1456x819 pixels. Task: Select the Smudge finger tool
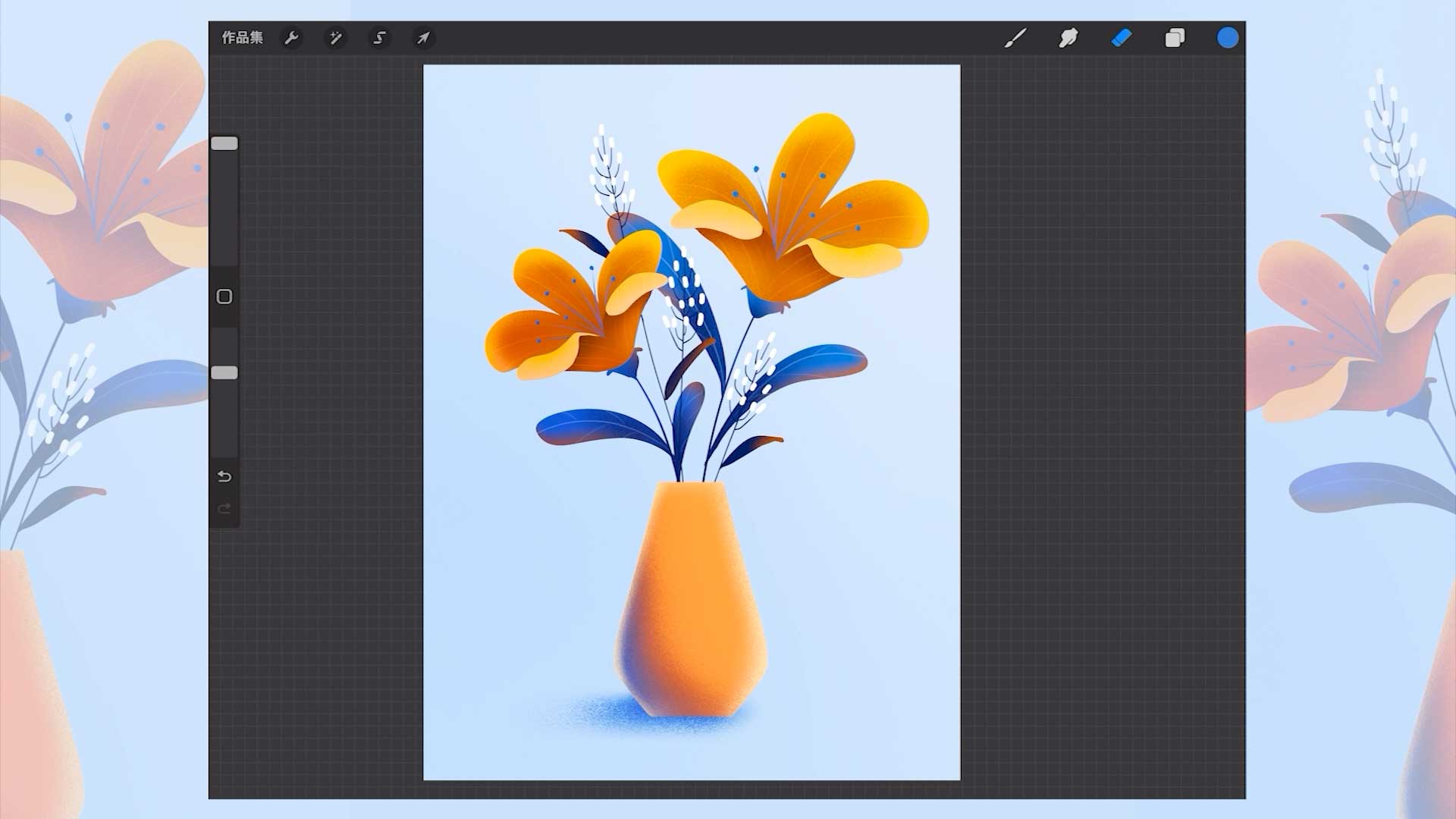pyautogui.click(x=1068, y=38)
